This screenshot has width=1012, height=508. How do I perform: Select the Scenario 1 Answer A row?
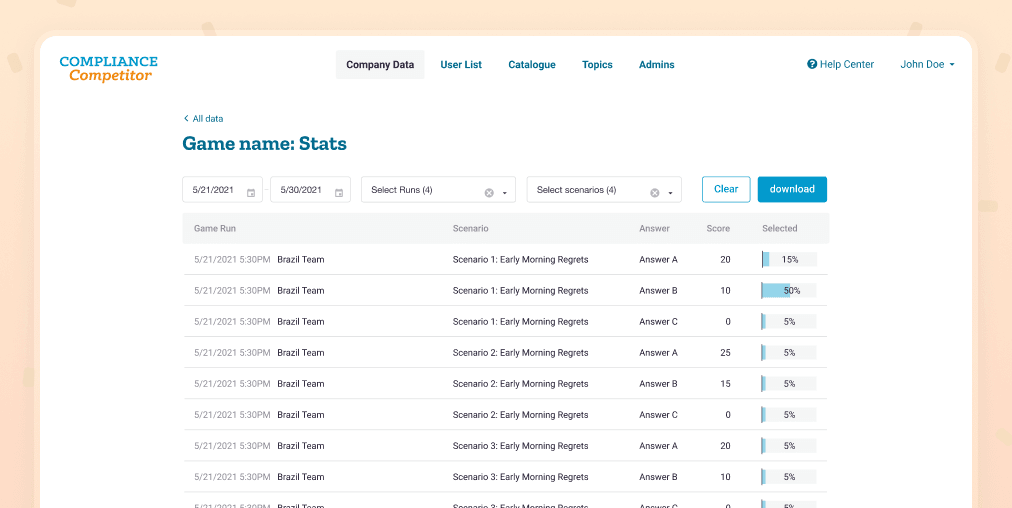505,260
